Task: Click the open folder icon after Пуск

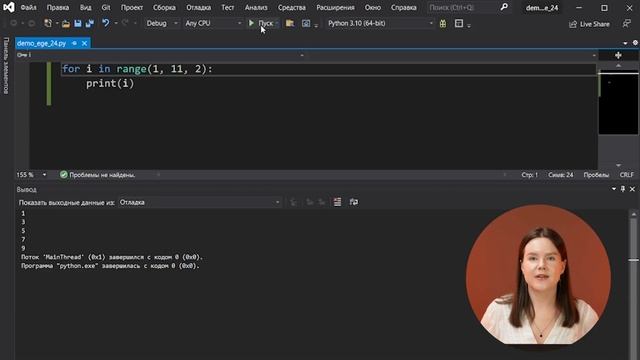Action: 290,23
